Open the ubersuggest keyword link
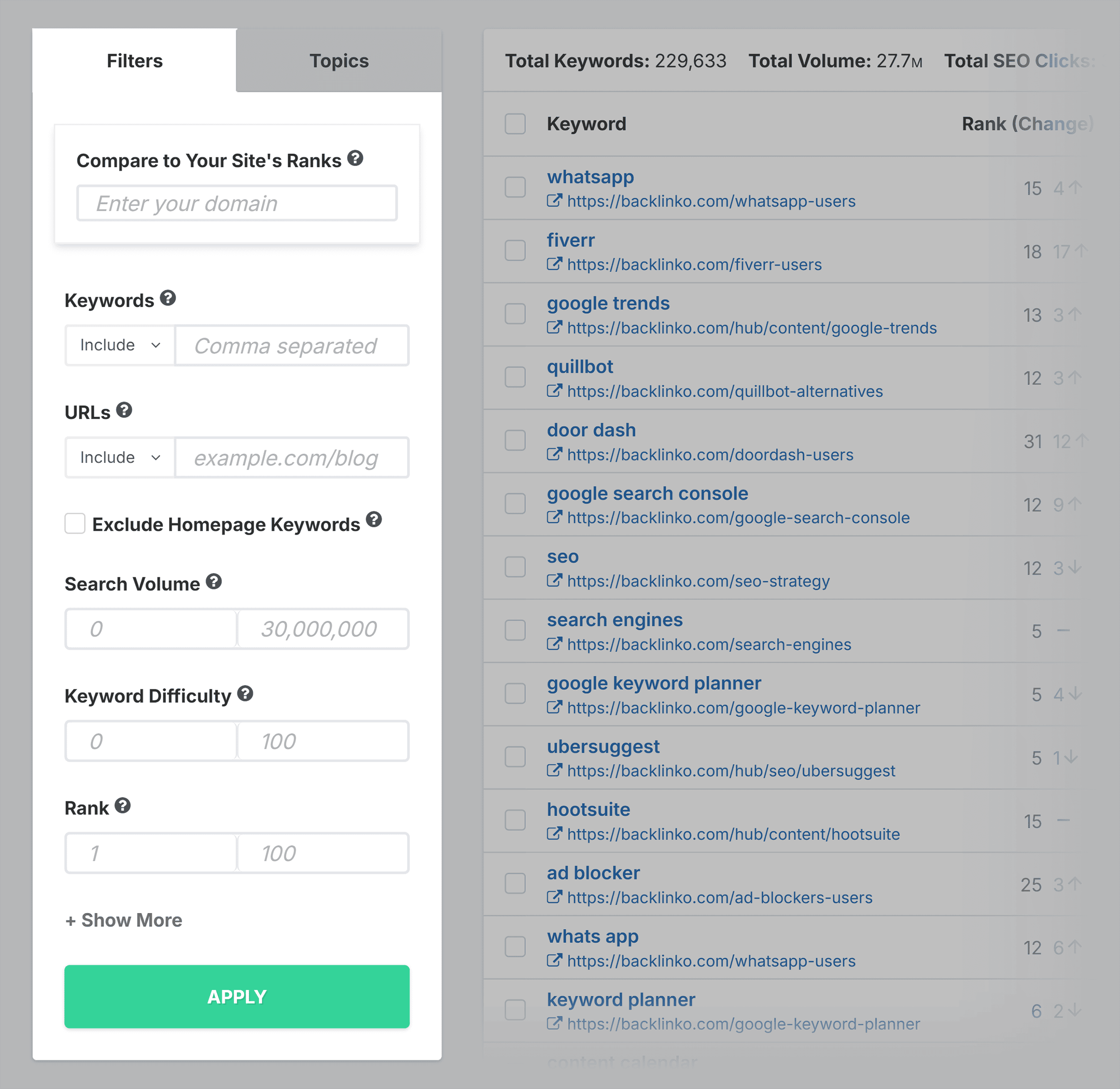 pos(603,747)
